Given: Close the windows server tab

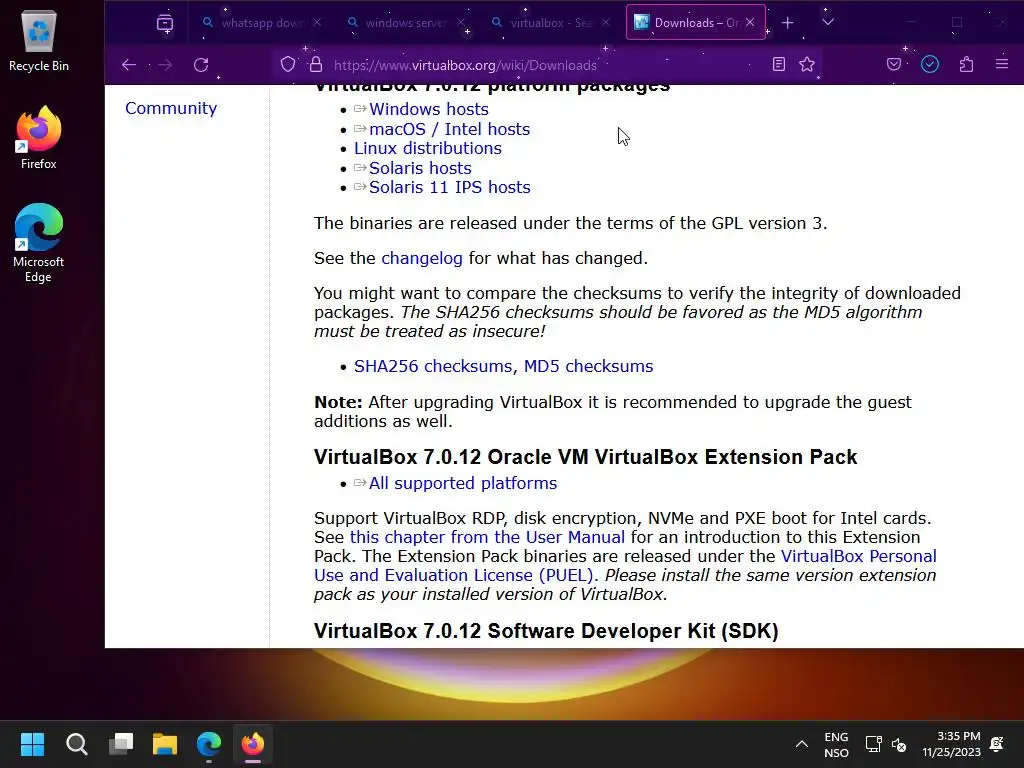Looking at the screenshot, I should 461,22.
